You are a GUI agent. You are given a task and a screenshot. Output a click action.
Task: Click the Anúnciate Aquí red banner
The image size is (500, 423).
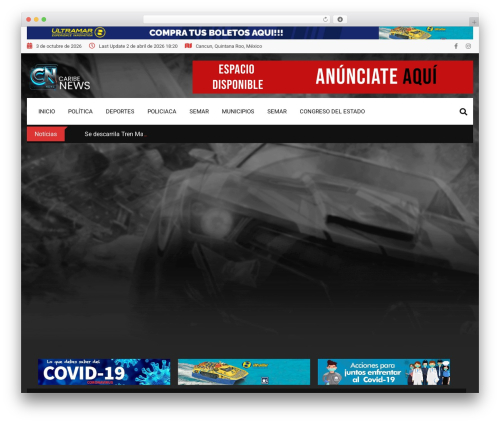pyautogui.click(x=333, y=77)
